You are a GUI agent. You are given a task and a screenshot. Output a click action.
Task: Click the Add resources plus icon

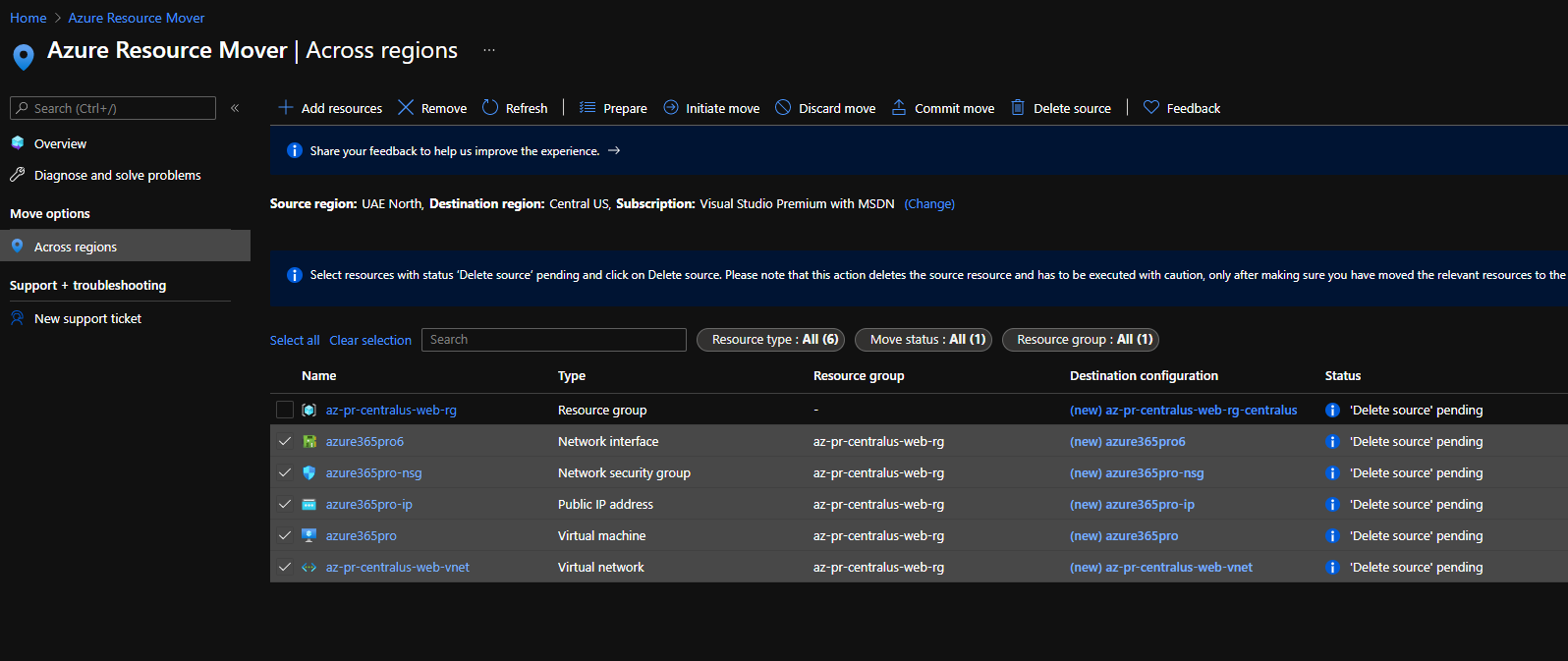click(x=286, y=107)
